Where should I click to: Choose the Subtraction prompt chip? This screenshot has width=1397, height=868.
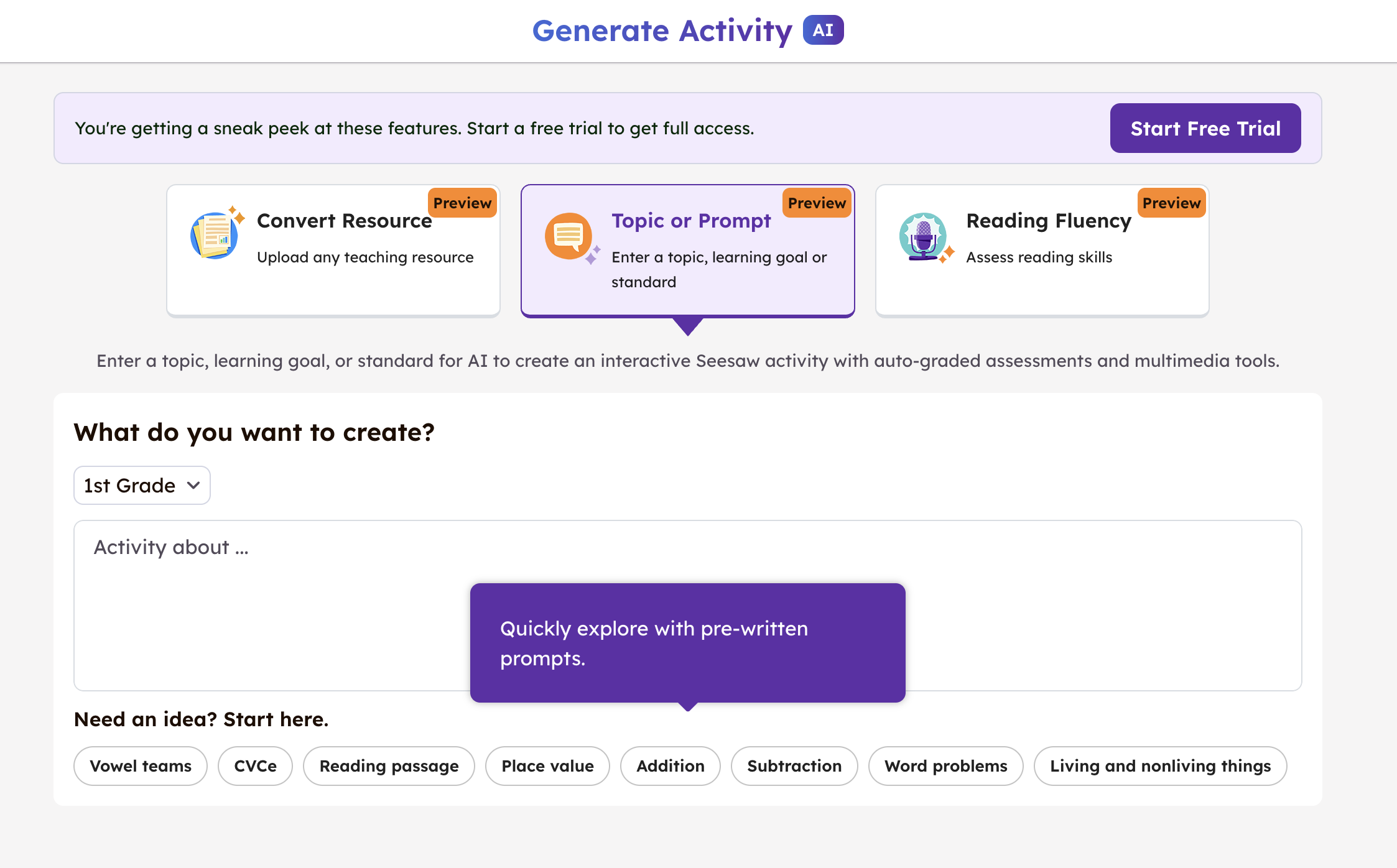pos(794,766)
